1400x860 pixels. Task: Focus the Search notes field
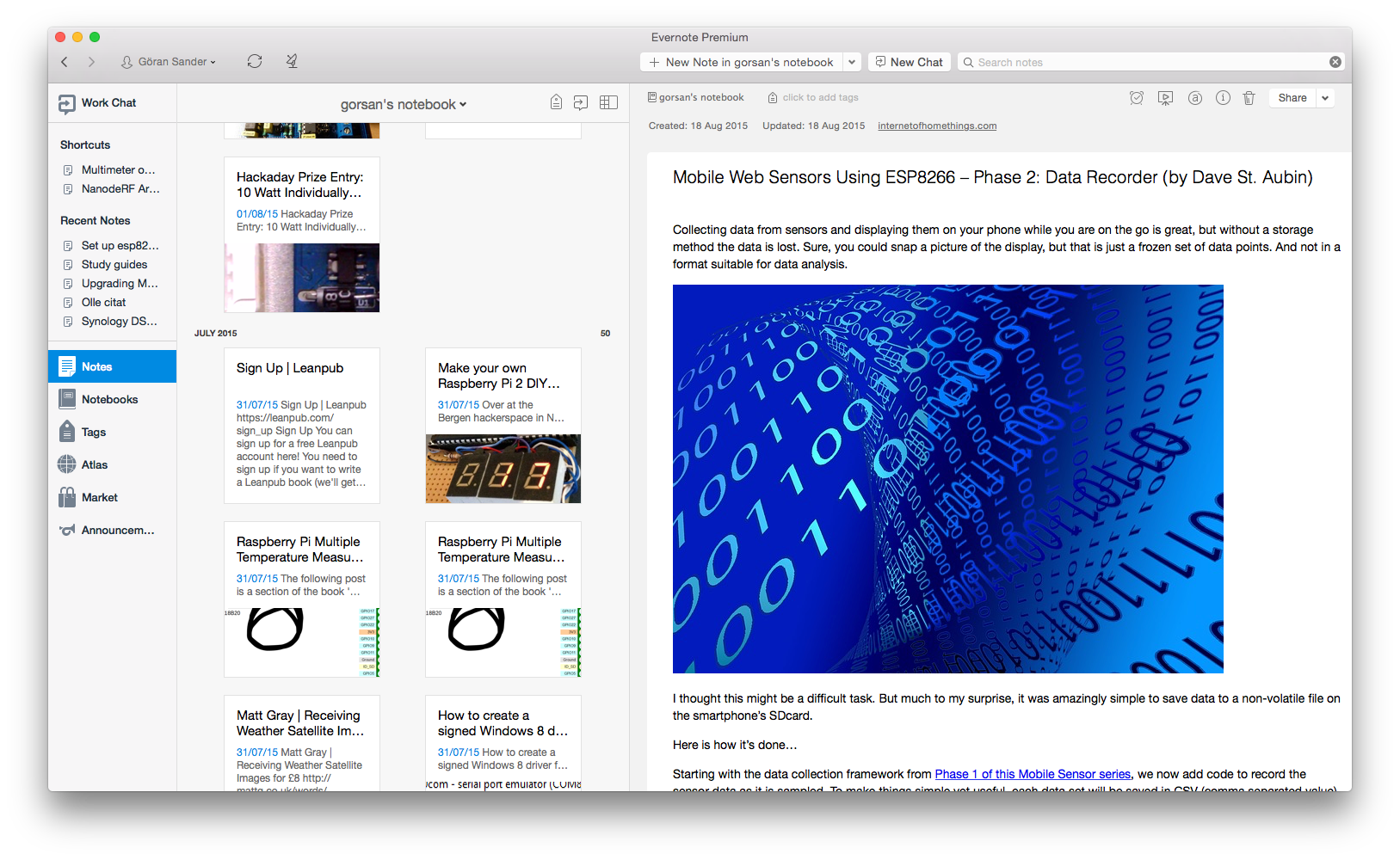1151,62
